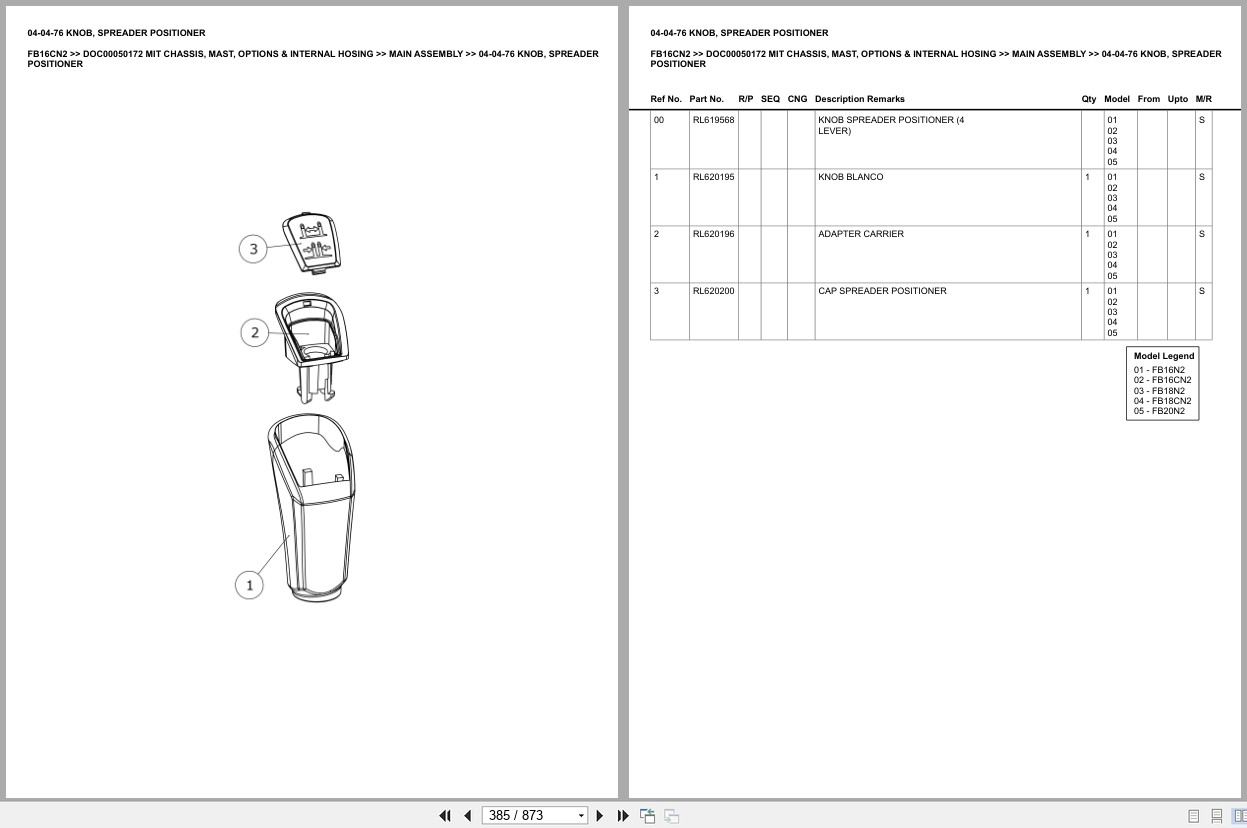Image resolution: width=1247 pixels, height=828 pixels.
Task: Click legend entry 05 - FB20N2
Action: [x=1159, y=411]
